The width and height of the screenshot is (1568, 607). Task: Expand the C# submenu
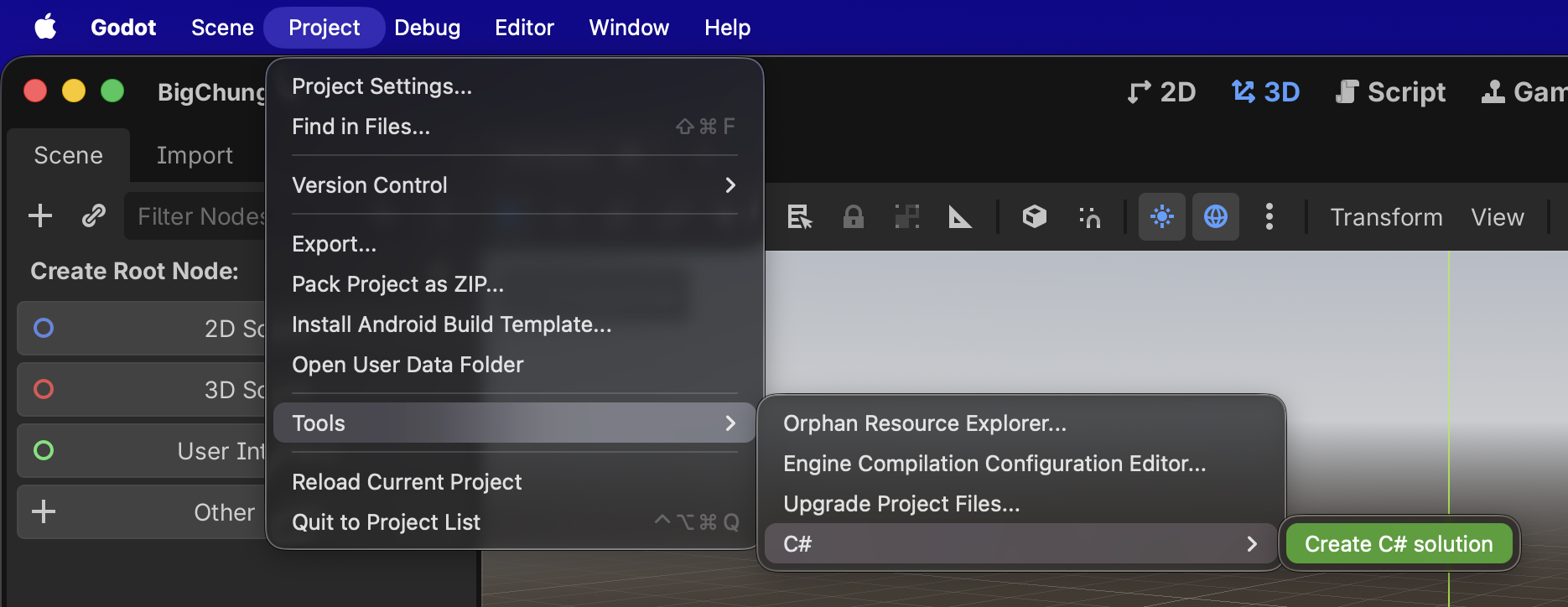(1020, 544)
